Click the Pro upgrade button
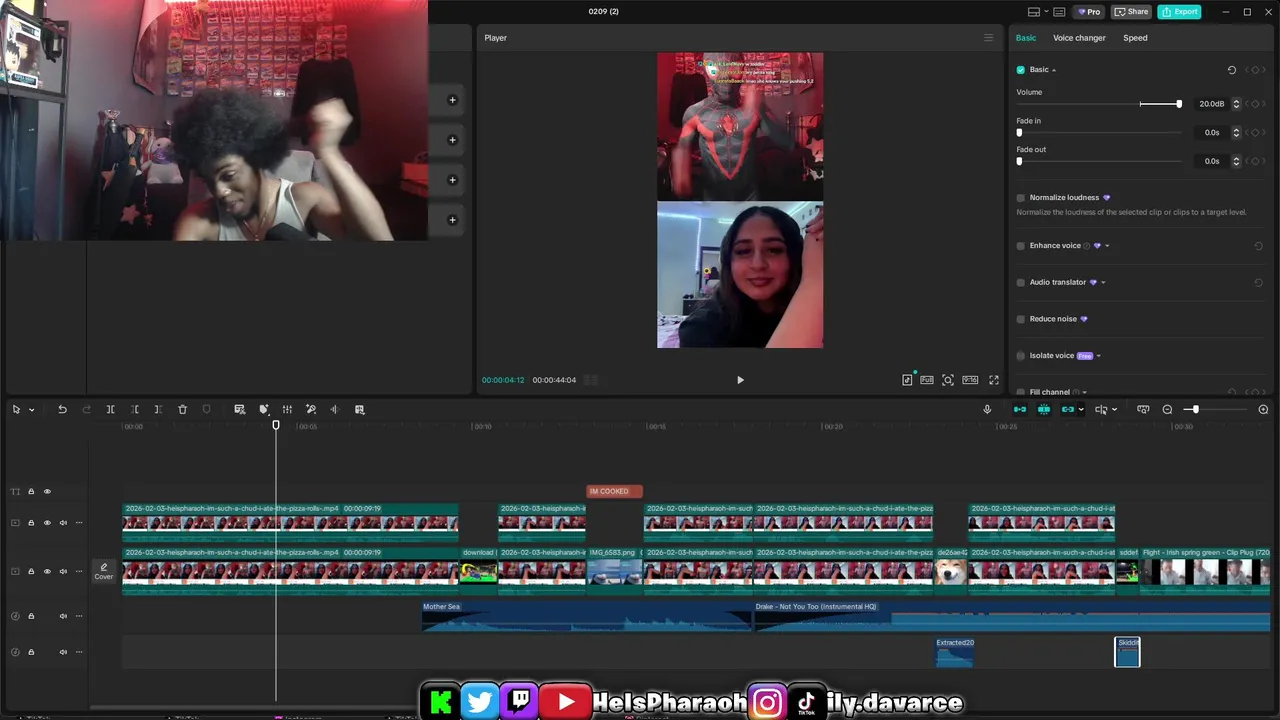This screenshot has width=1280, height=720. (x=1088, y=12)
